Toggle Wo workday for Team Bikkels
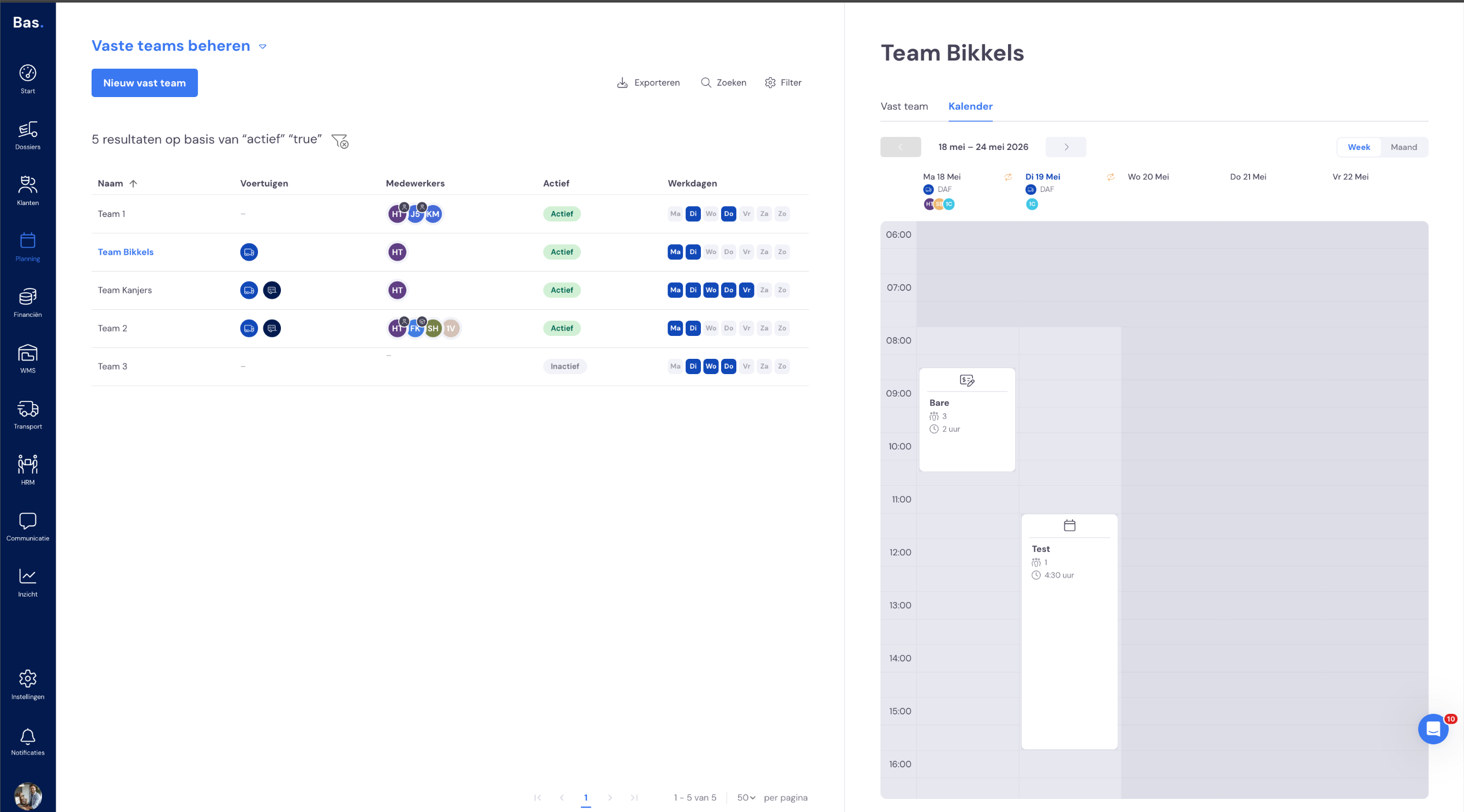 [x=710, y=252]
